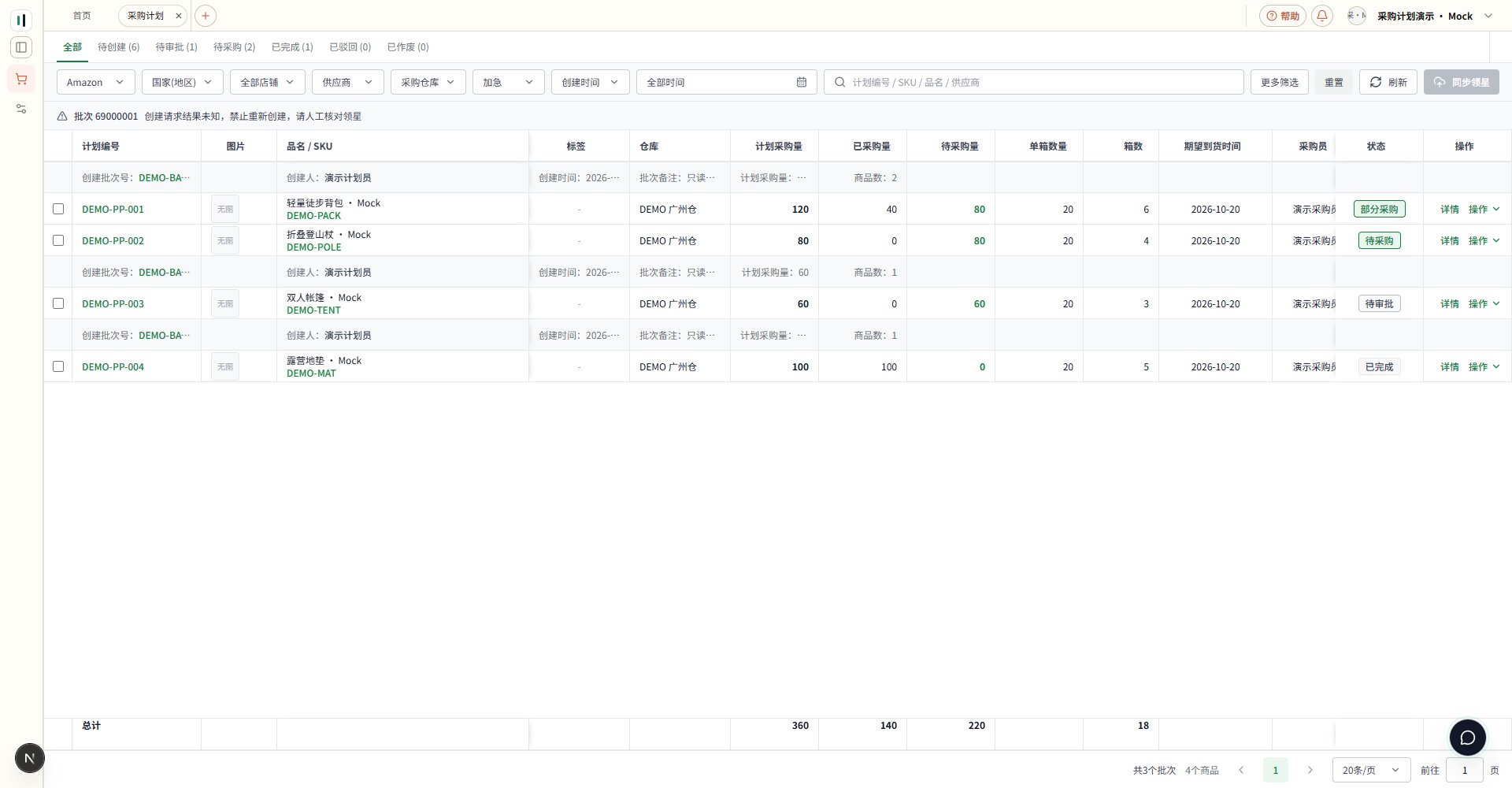
Task: Expand the 国家(地区) filter dropdown
Action: click(183, 82)
